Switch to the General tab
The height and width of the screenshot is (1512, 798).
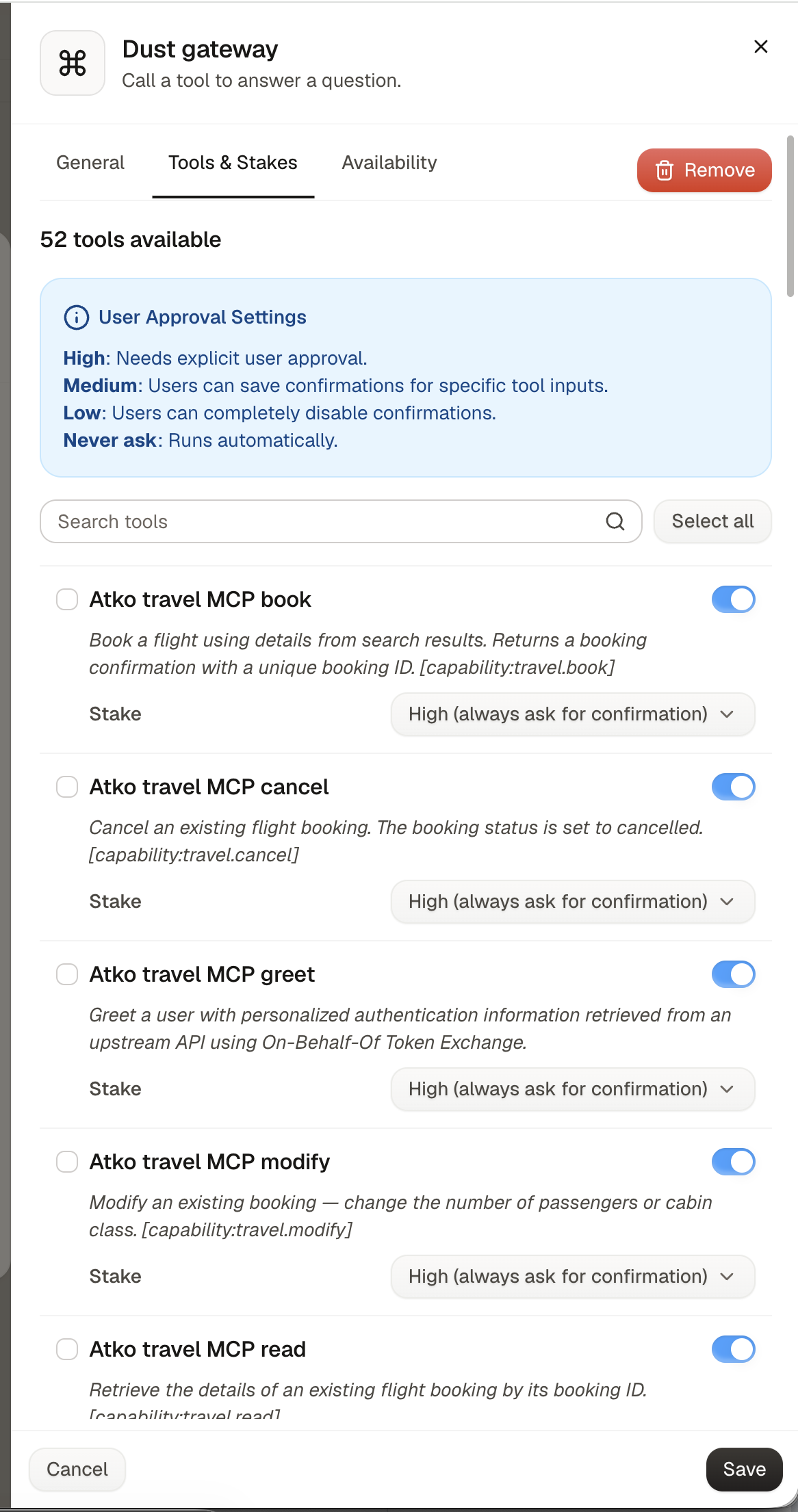(90, 163)
